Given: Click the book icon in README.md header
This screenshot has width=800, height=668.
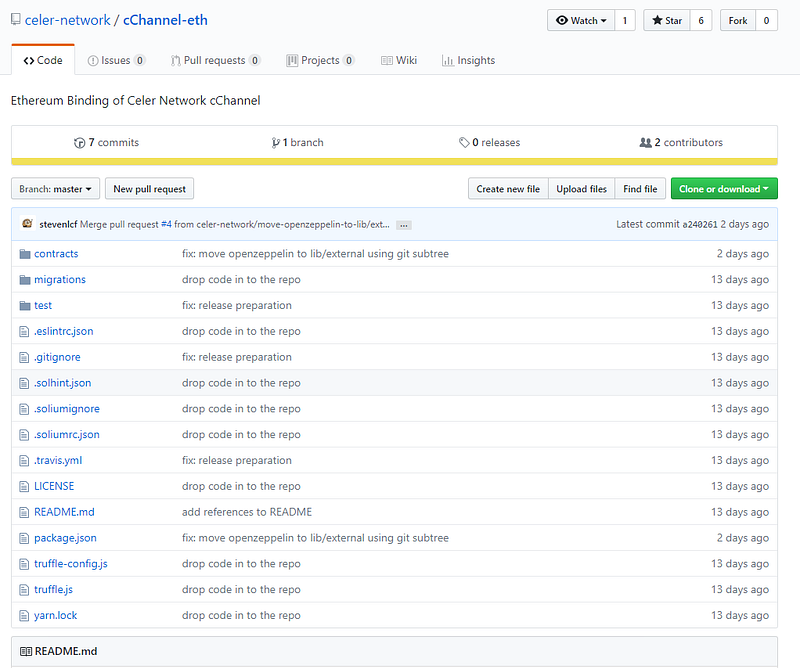Looking at the screenshot, I should pos(26,651).
